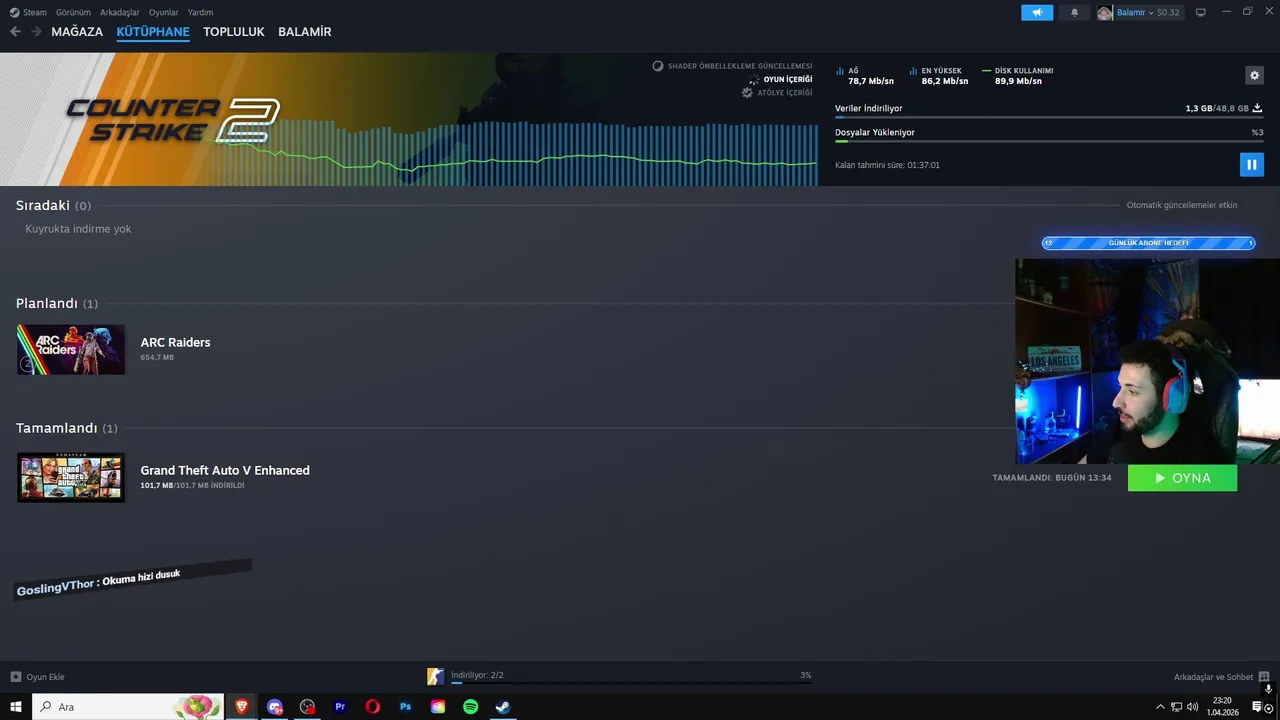The height and width of the screenshot is (720, 1280).
Task: Pause the Counter-Strike 2 download
Action: (x=1251, y=164)
